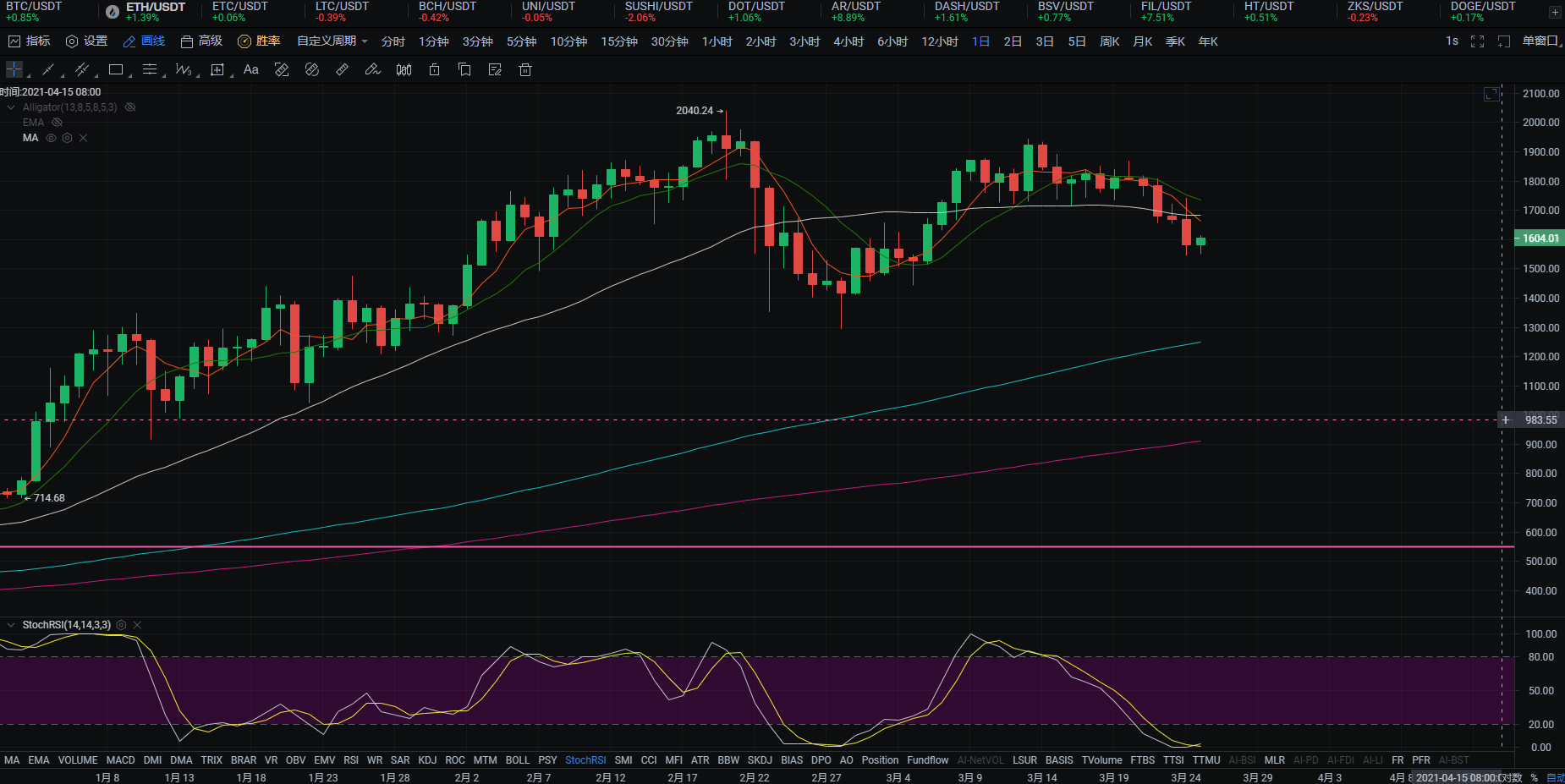This screenshot has height=784, width=1565.
Task: Toggle 对数 logarithmic scale
Action: point(1511,777)
